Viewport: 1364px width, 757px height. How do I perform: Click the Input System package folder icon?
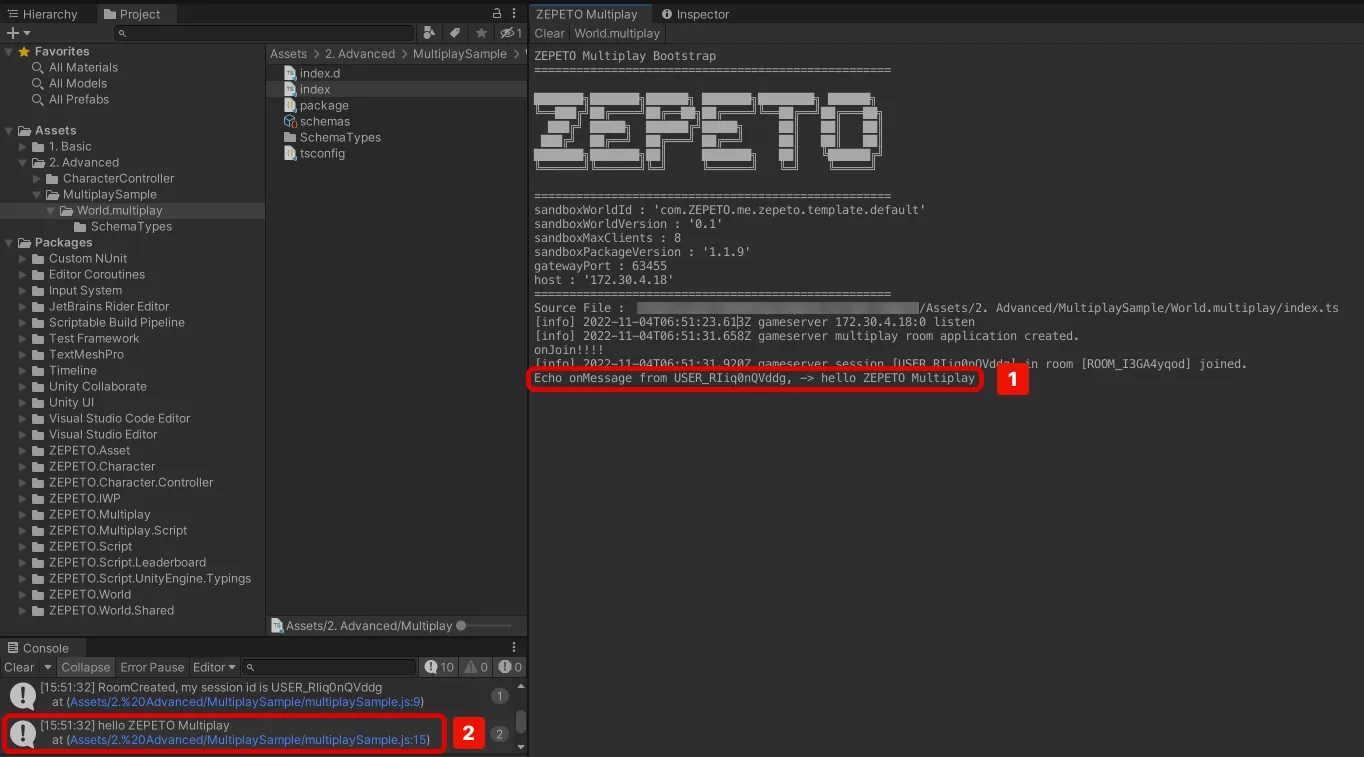coord(38,290)
